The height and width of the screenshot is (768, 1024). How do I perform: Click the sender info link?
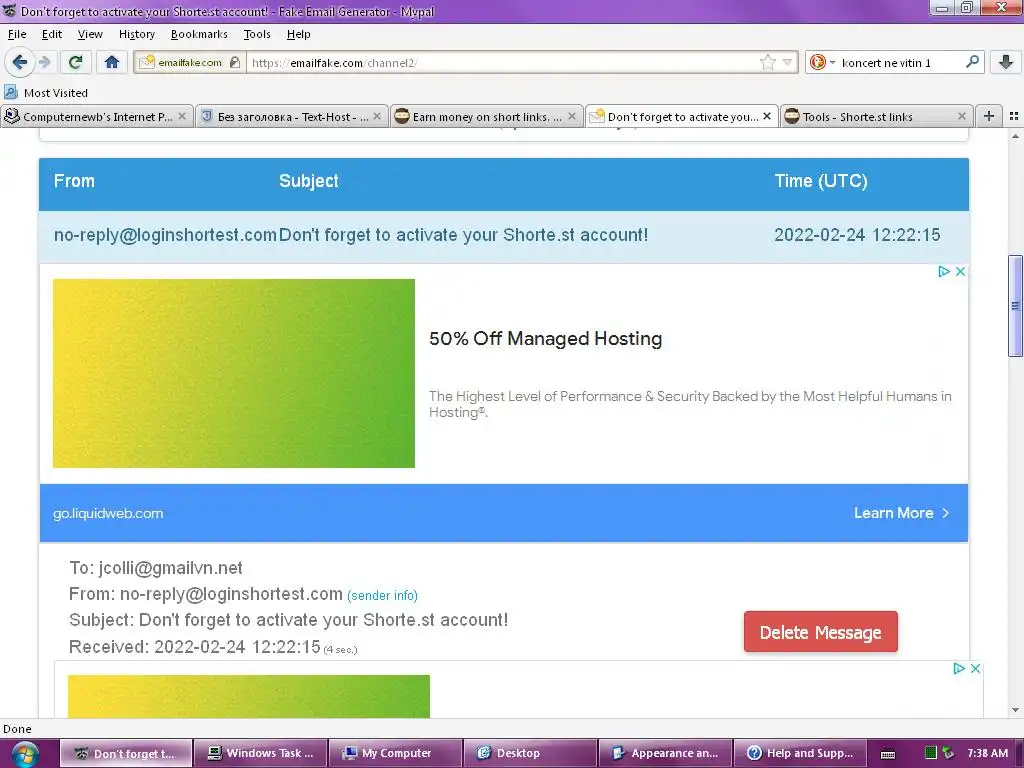pos(382,596)
